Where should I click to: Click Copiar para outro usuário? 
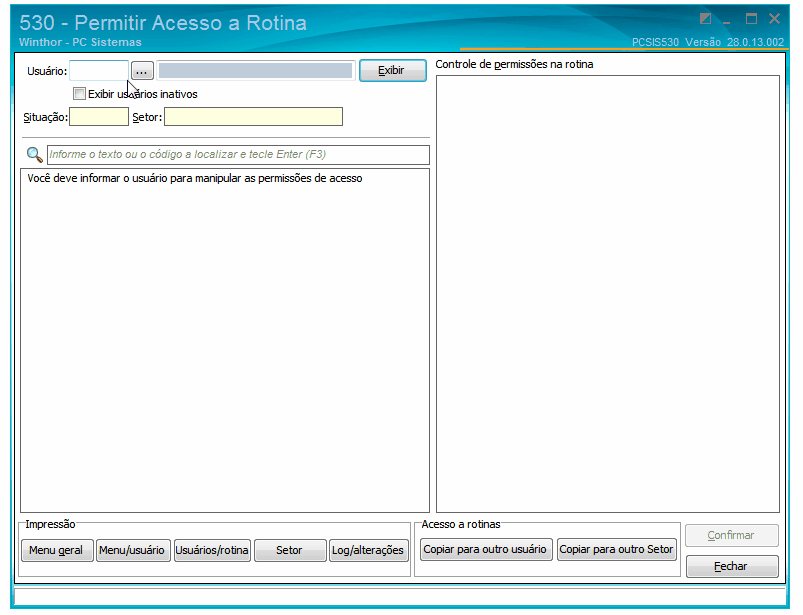[486, 549]
